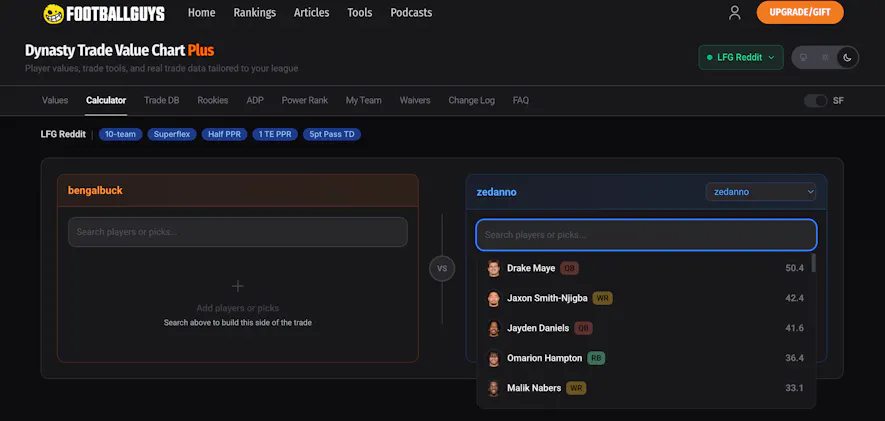The height and width of the screenshot is (421, 885).
Task: Select the system theme monitor icon
Action: coord(804,58)
